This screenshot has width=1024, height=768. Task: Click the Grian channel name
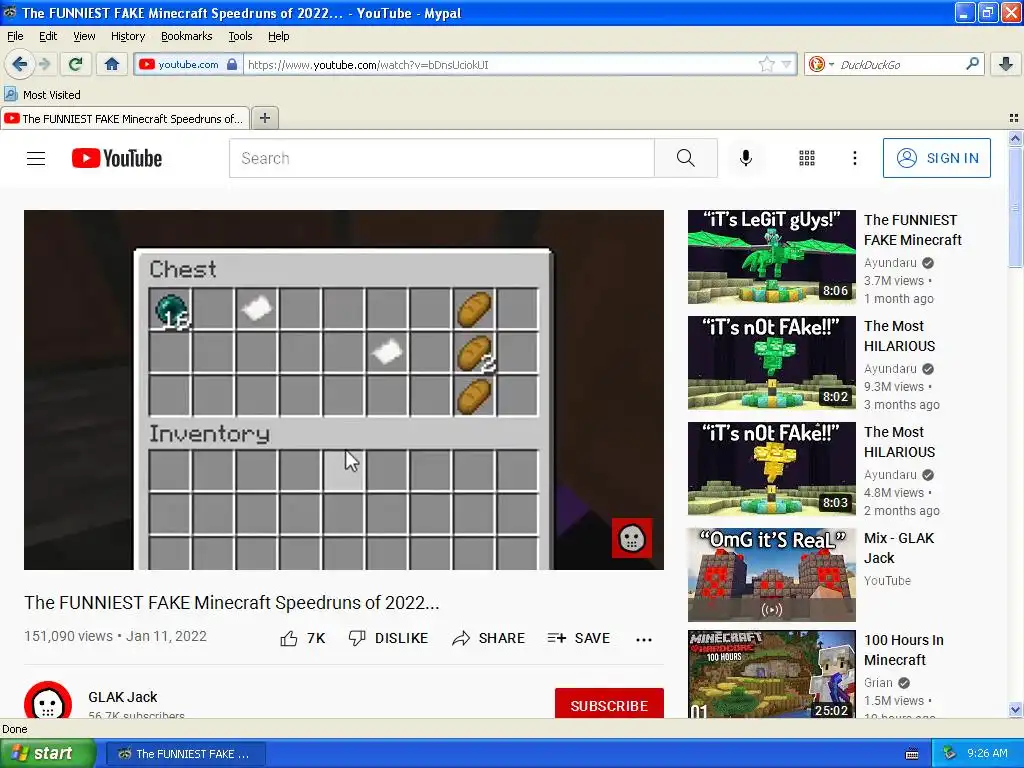coord(878,682)
